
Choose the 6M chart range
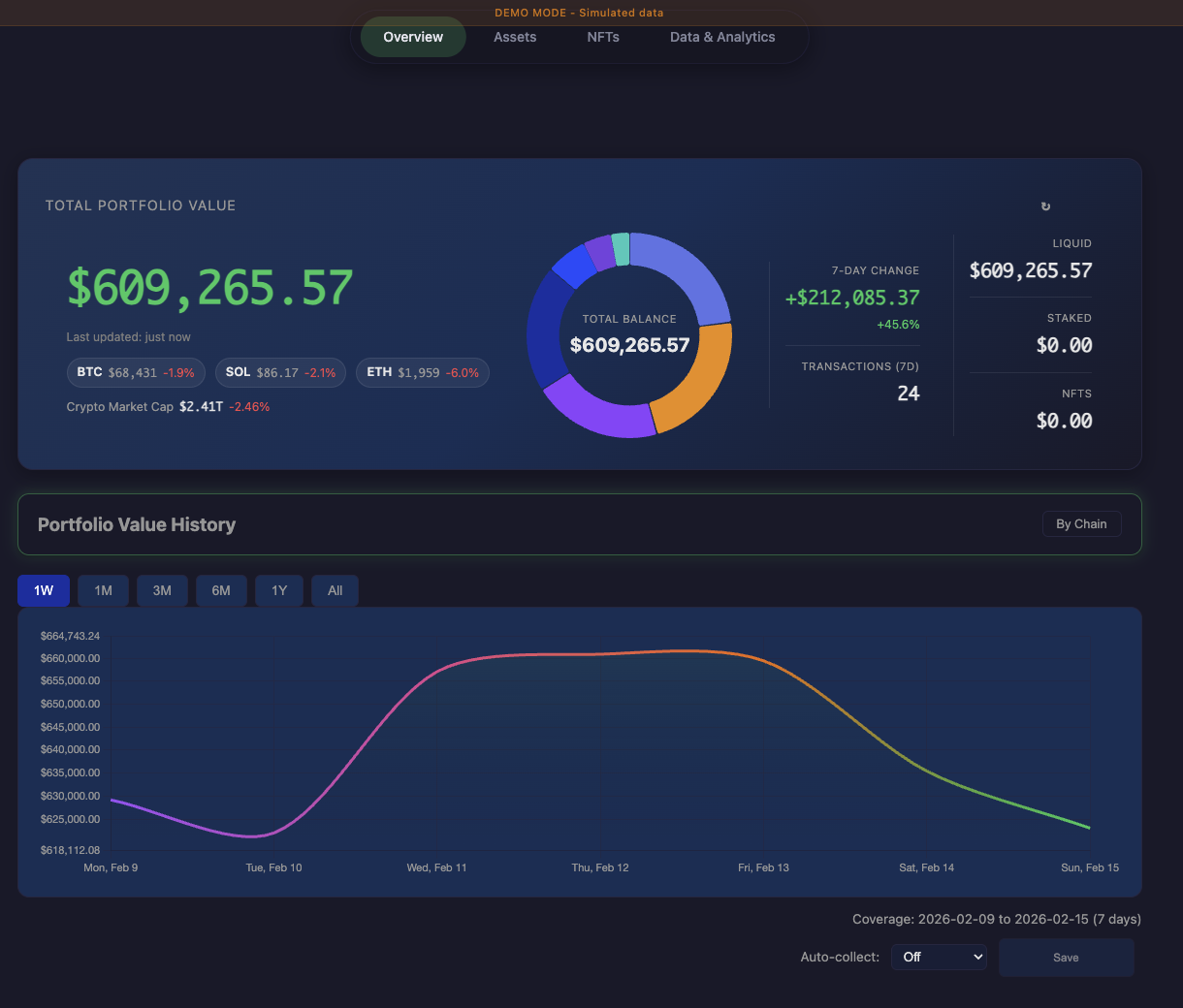[221, 589]
